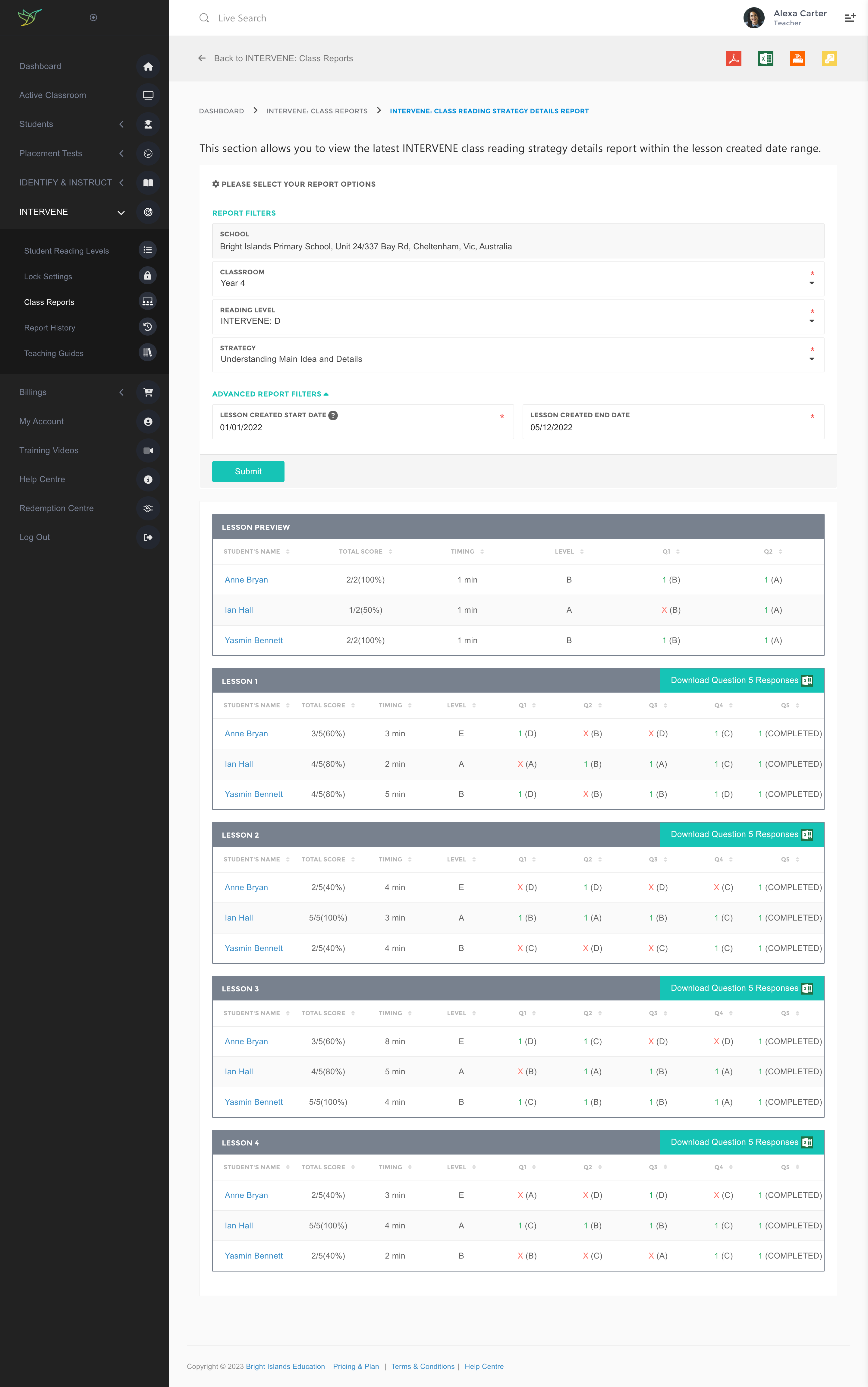This screenshot has width=868, height=1387.
Task: Toggle sidebar pin circle near logo
Action: click(93, 18)
